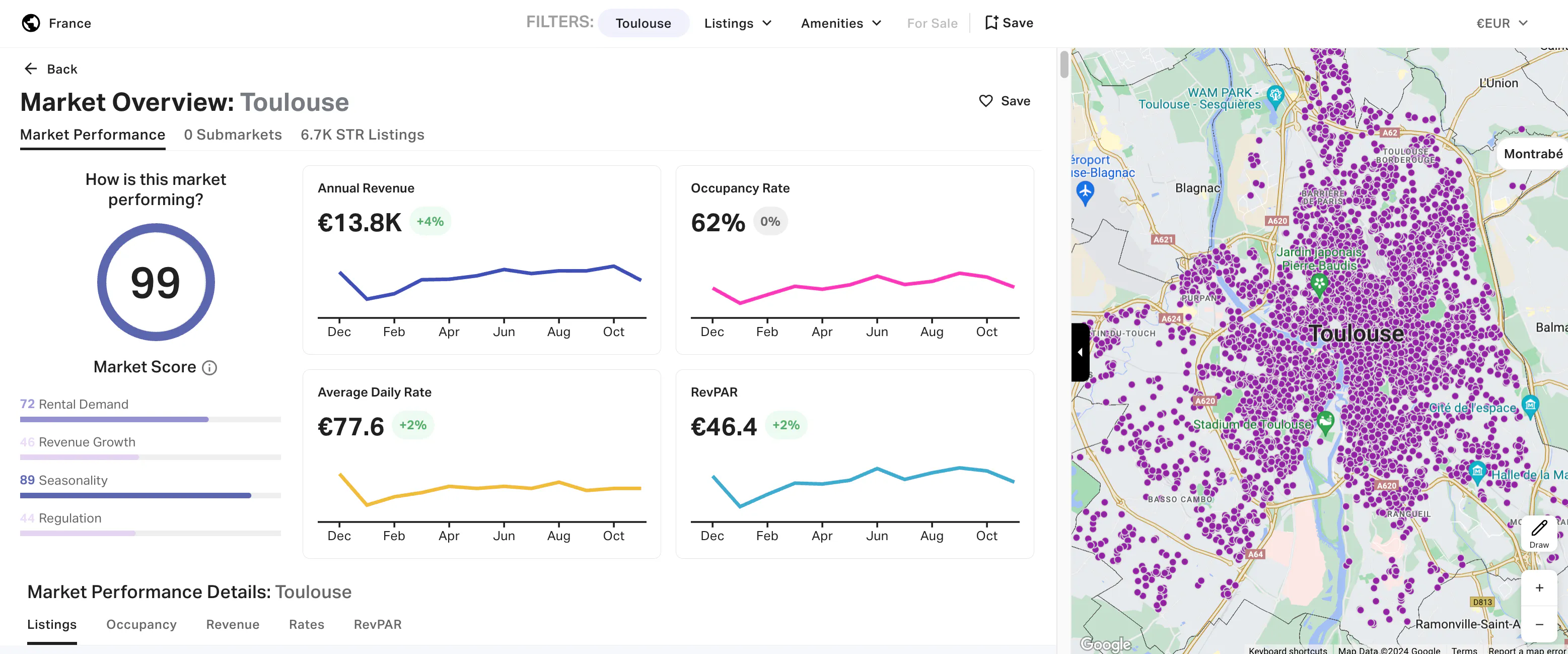
Task: Select the Listings details tab
Action: pyautogui.click(x=52, y=625)
